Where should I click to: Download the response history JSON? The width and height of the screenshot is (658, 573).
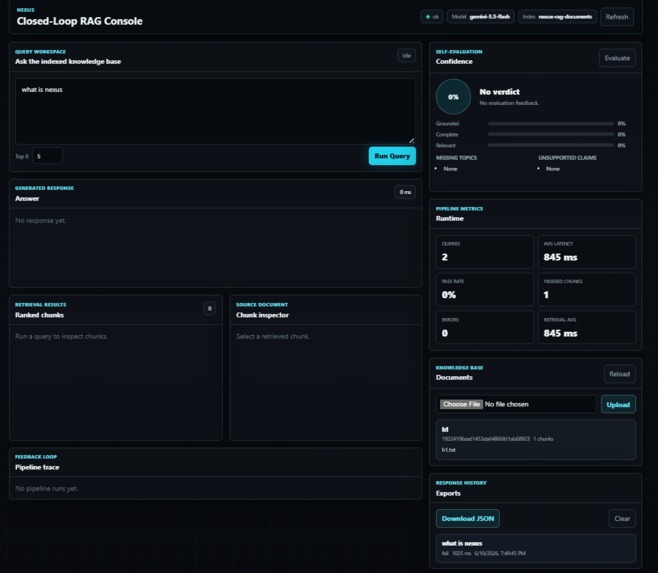click(x=467, y=518)
